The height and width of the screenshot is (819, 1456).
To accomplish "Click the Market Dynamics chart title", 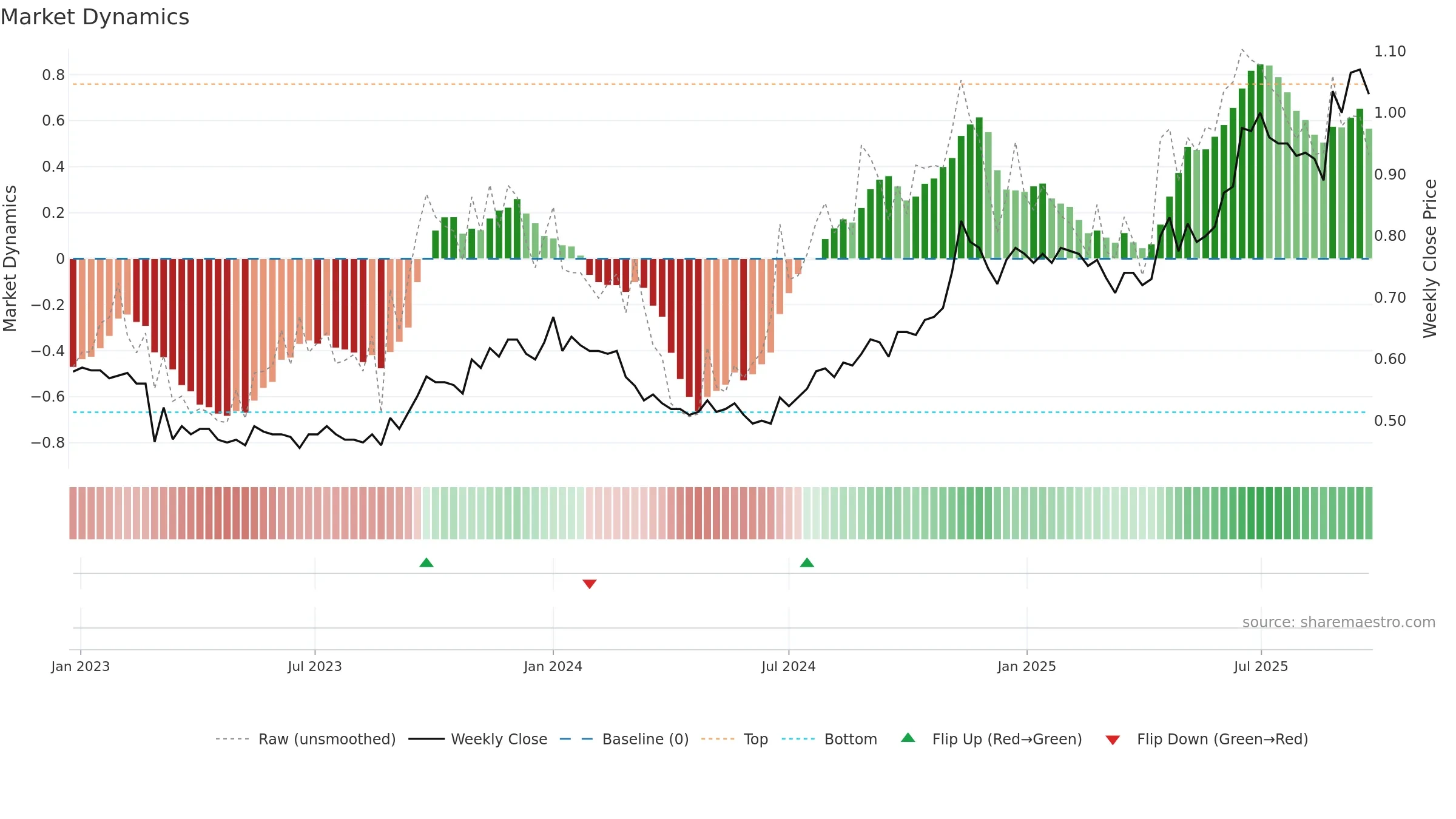I will point(95,17).
